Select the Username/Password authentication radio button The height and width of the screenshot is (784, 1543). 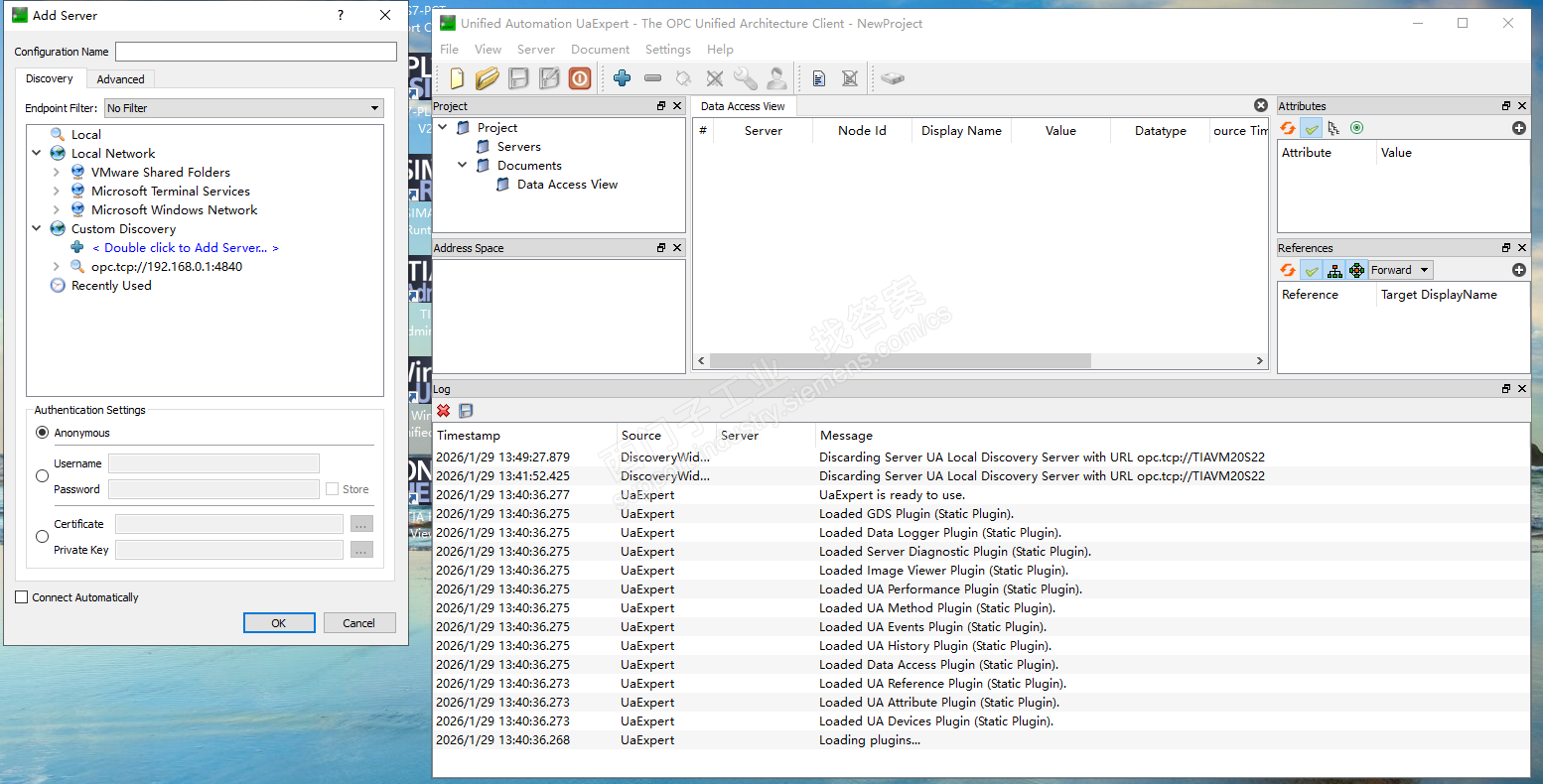click(42, 476)
